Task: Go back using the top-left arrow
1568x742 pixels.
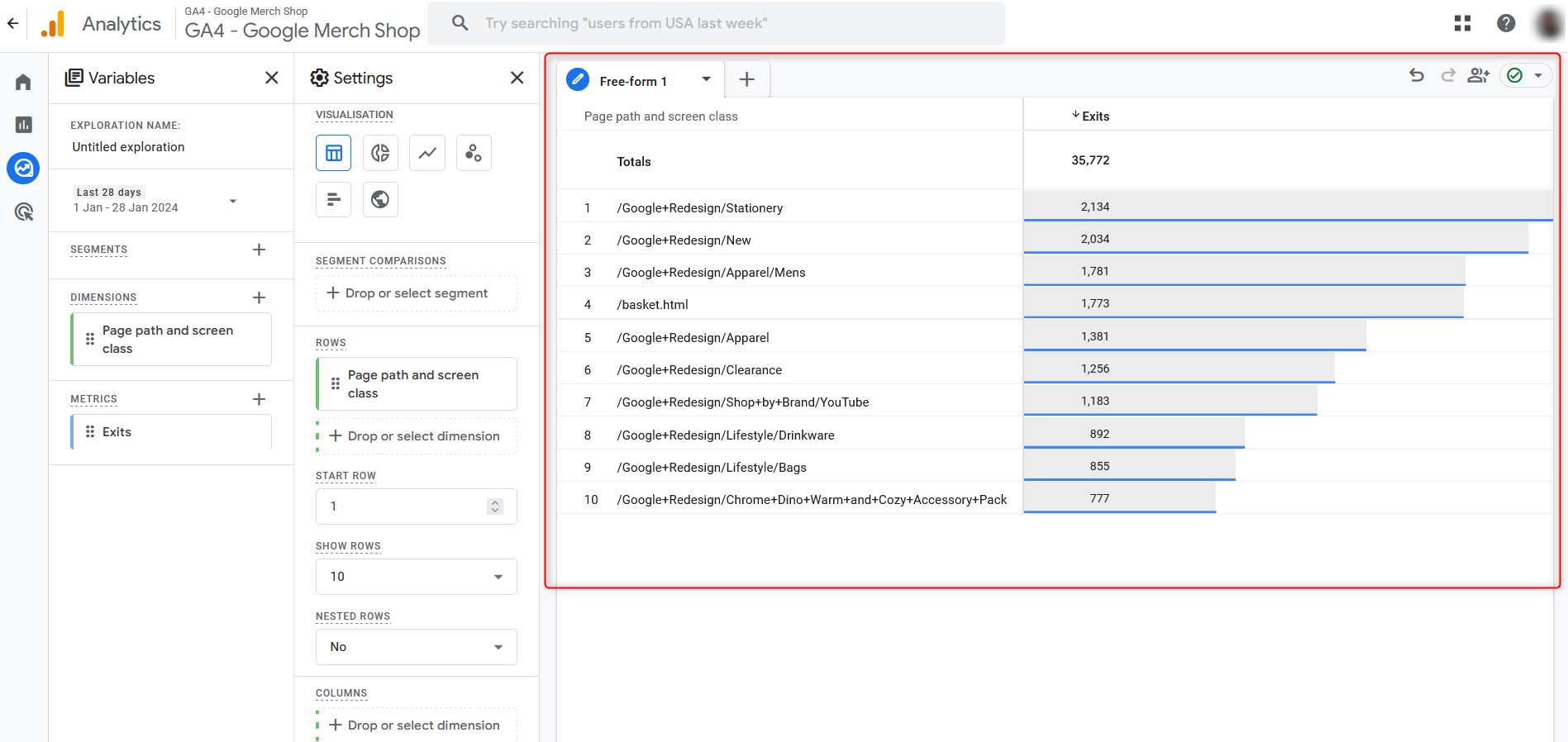Action: coord(12,23)
